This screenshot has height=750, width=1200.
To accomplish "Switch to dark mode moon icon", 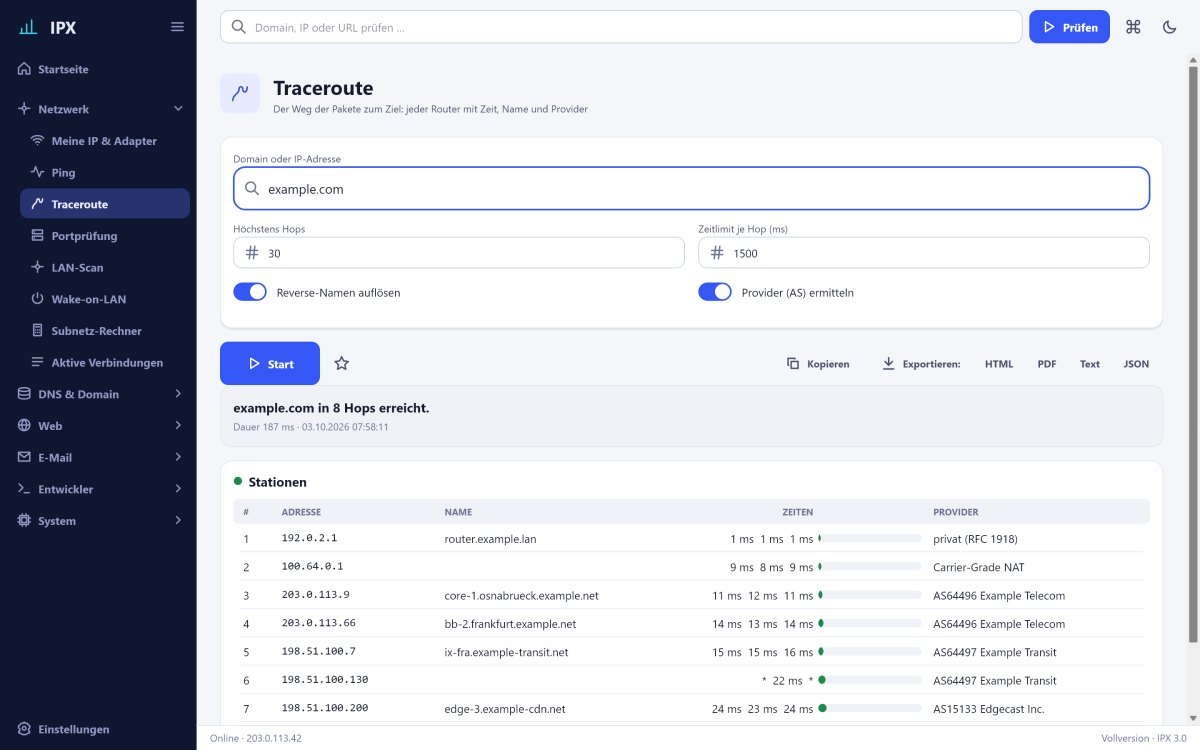I will point(1170,27).
